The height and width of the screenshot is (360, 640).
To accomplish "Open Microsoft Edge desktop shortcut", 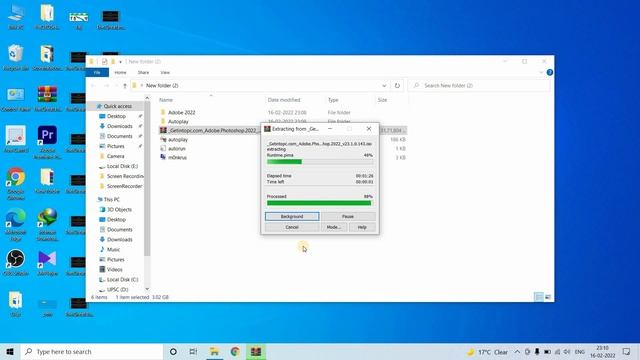I will pyautogui.click(x=16, y=224).
